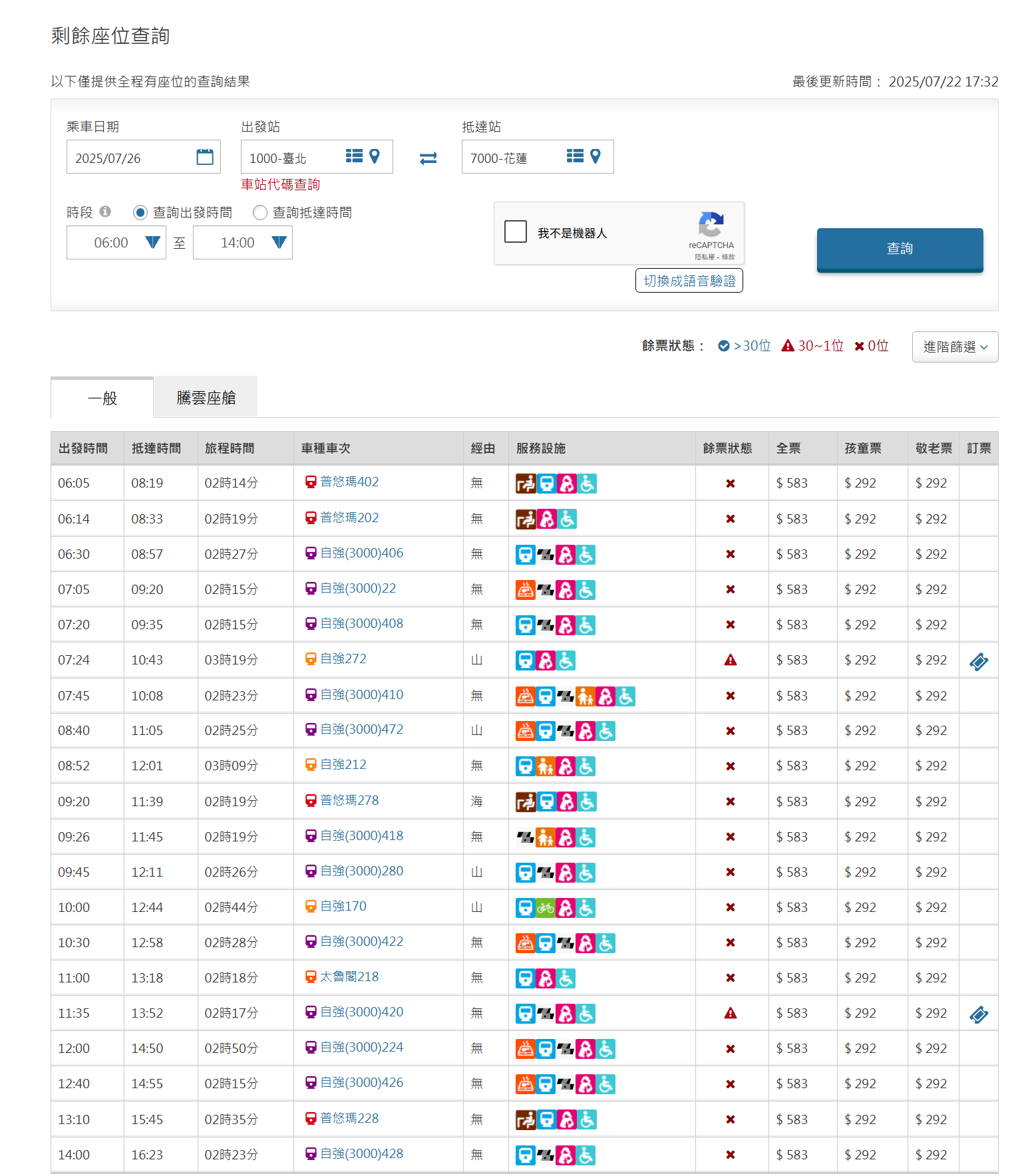
Task: Open end time 14:00 dropdown
Action: (243, 243)
